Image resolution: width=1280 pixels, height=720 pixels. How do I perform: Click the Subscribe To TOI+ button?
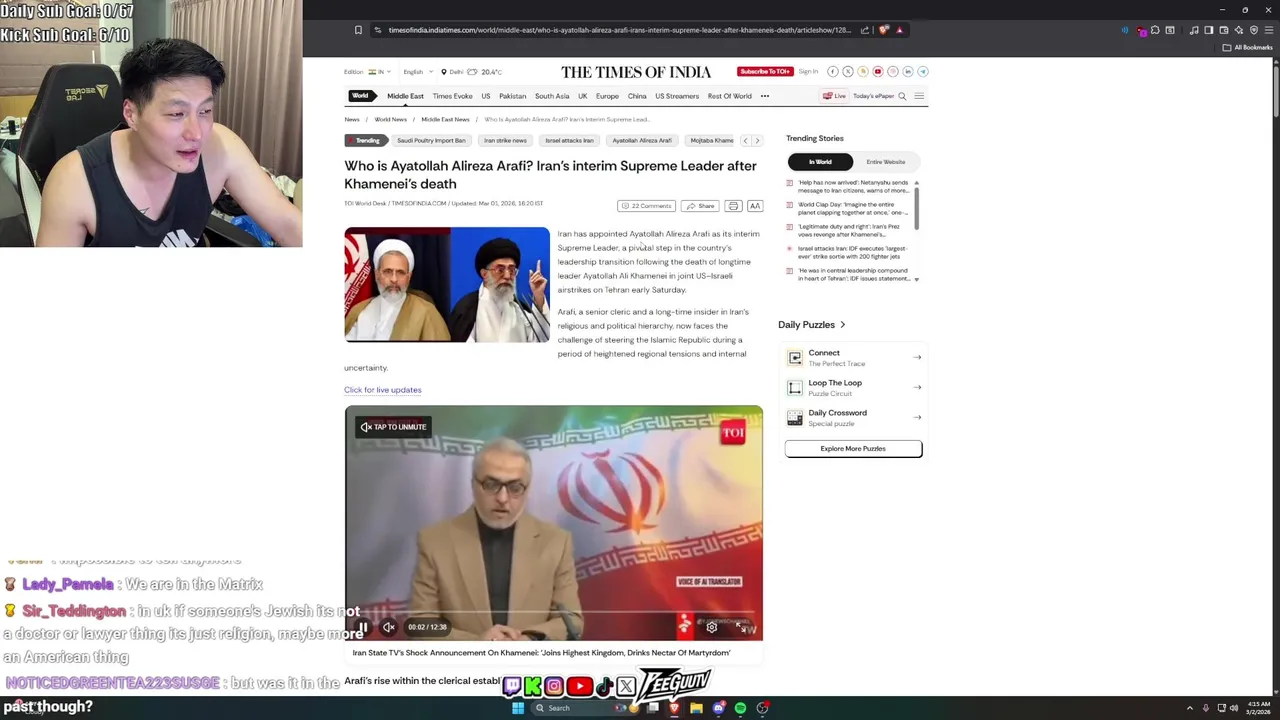(765, 71)
